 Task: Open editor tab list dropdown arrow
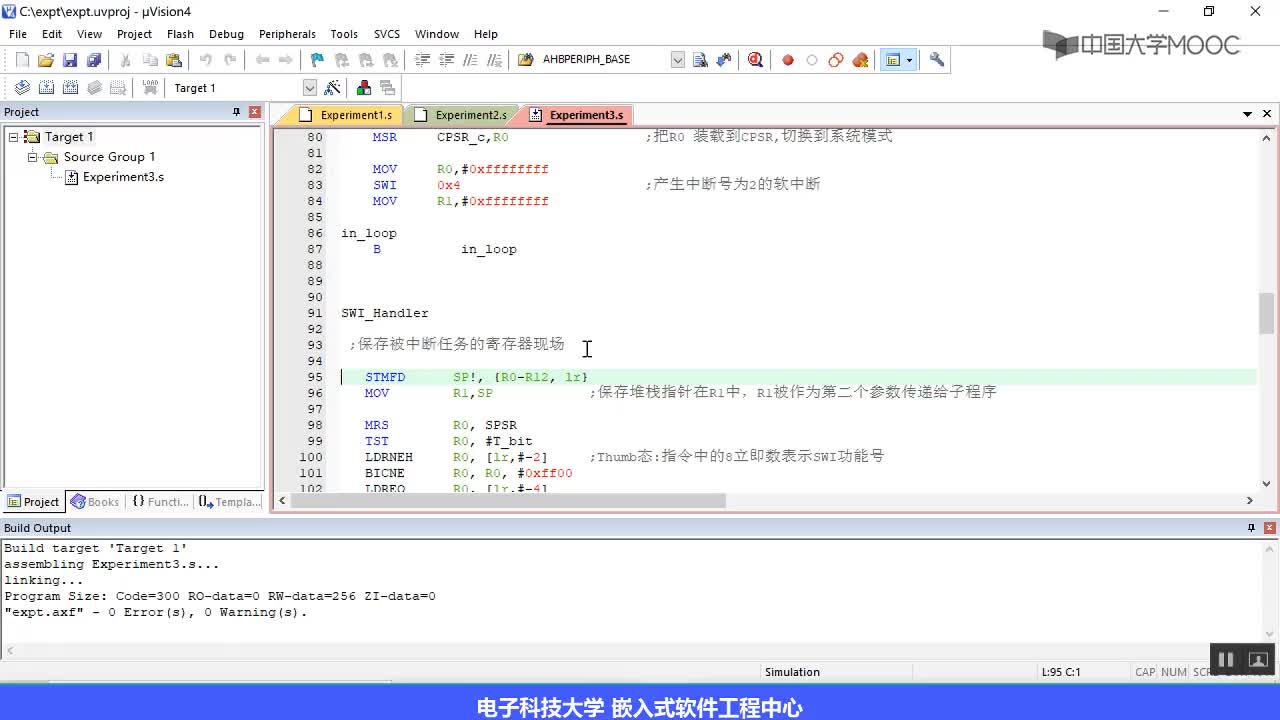coord(1248,114)
